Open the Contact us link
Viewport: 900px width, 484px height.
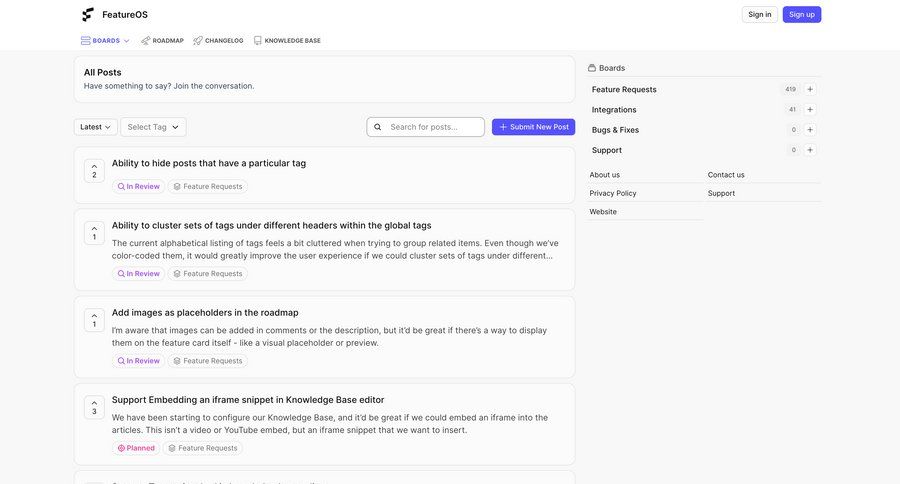click(x=726, y=175)
